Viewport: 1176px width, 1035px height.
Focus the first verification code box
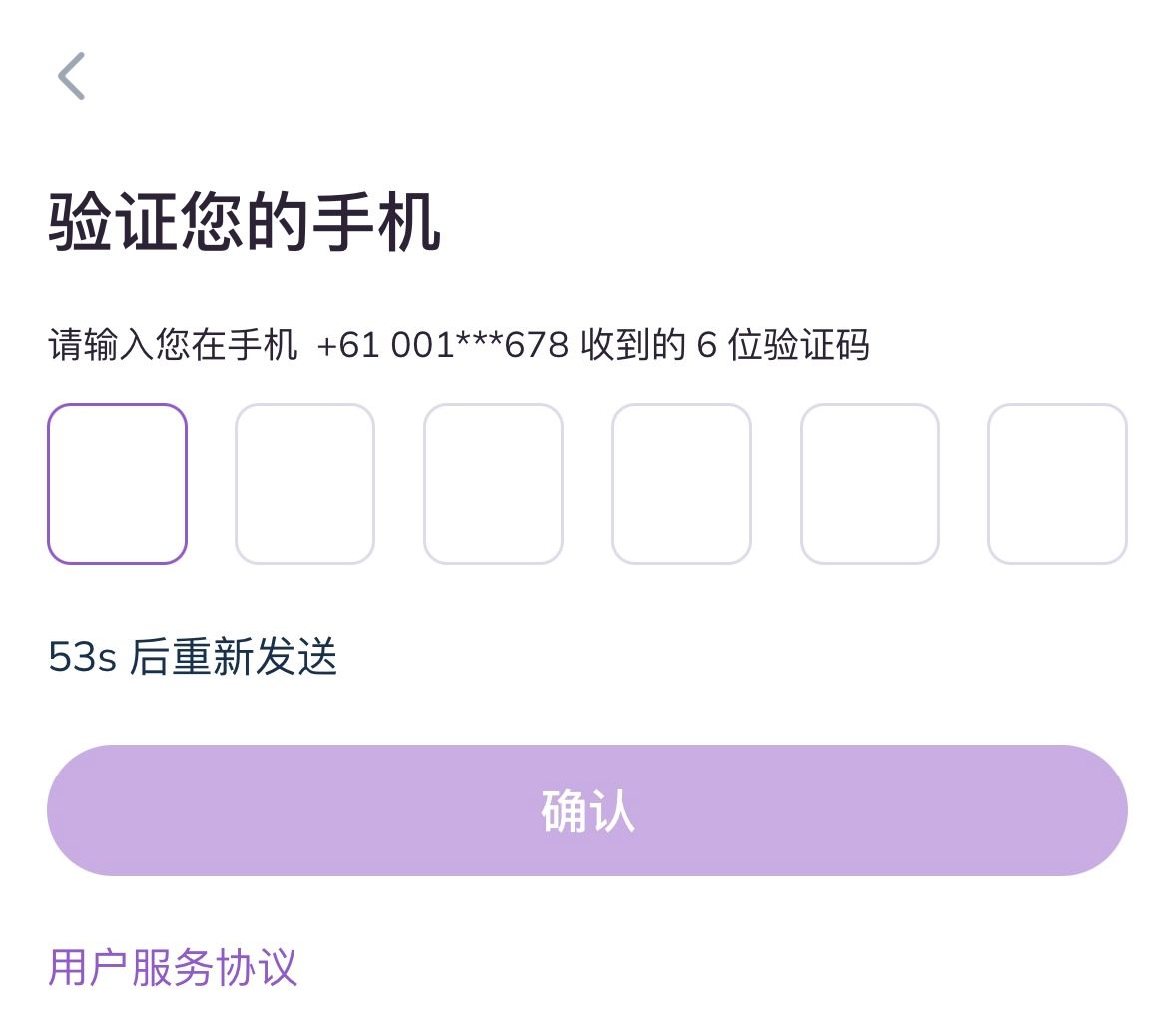point(117,484)
